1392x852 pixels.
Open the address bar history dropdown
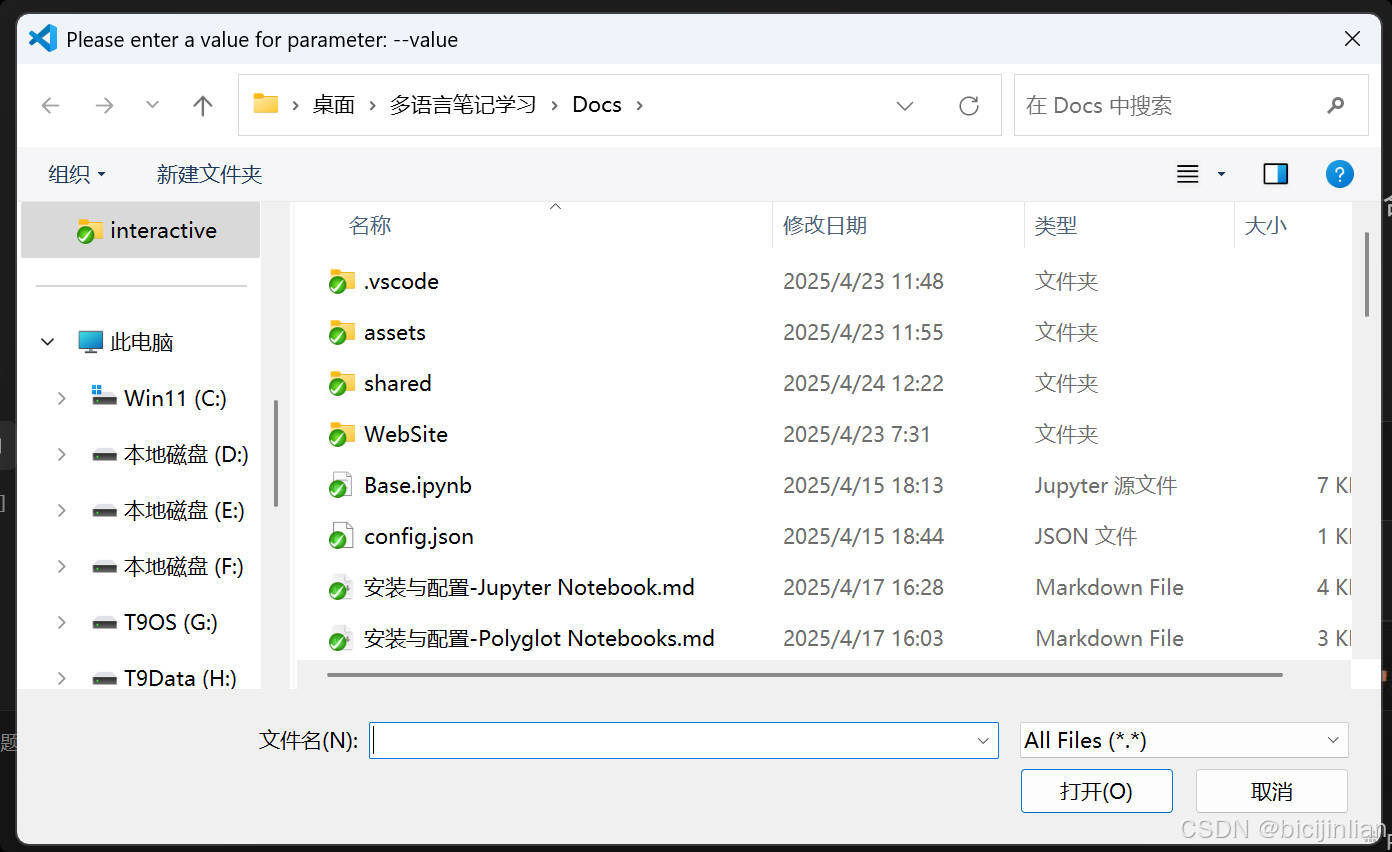coord(905,105)
